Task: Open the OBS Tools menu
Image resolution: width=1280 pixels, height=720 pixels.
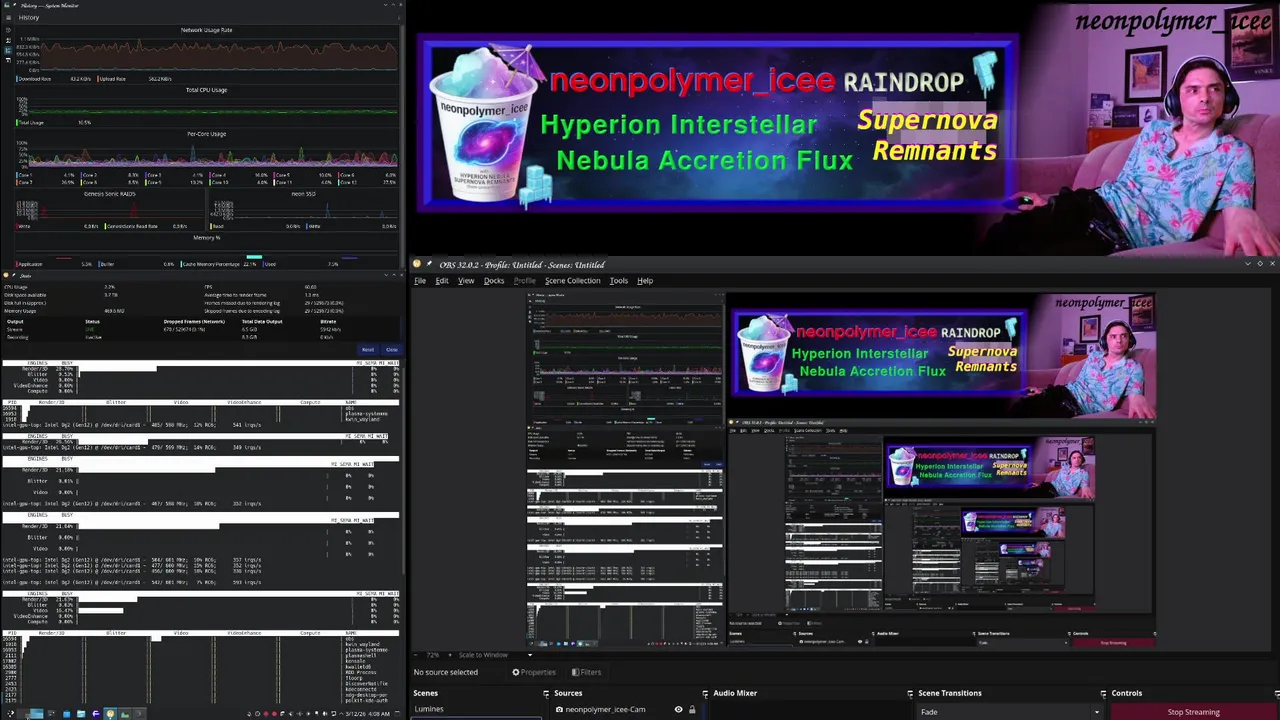Action: pos(619,281)
